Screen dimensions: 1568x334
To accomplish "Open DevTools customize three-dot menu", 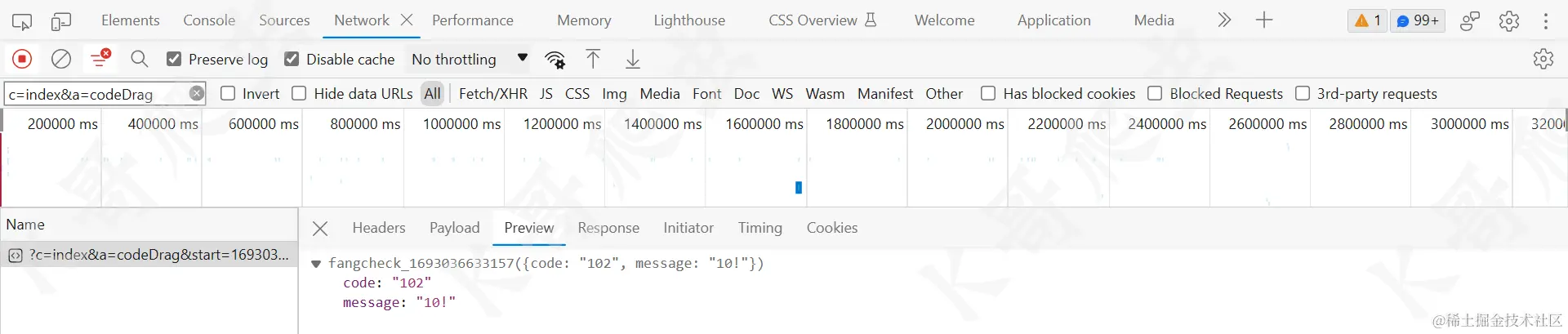I will tap(1546, 21).
